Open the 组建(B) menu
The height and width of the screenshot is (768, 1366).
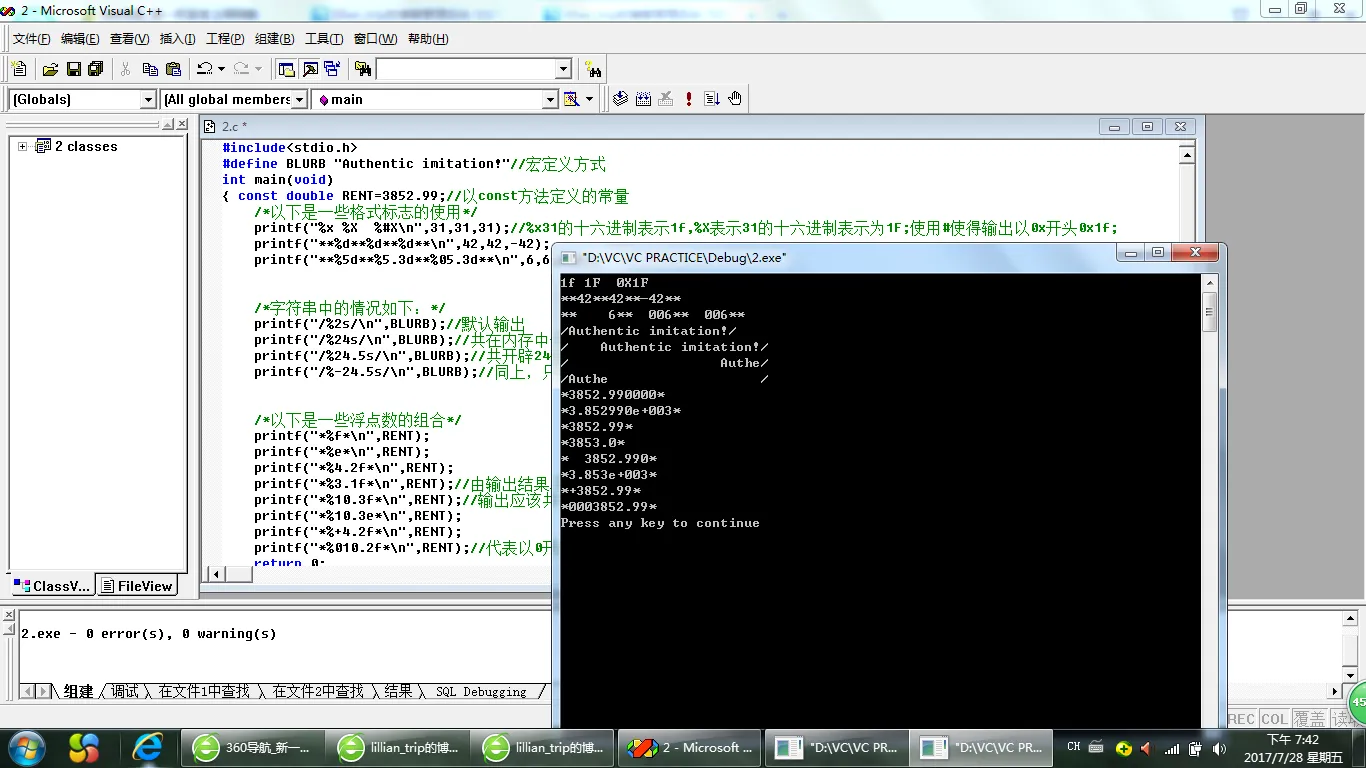(x=274, y=39)
